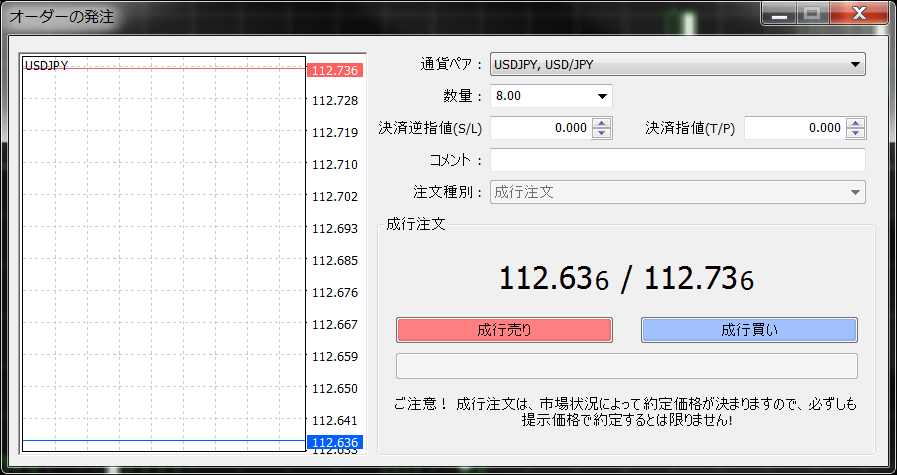Click the コメント label
Image resolution: width=897 pixels, height=475 pixels.
[x=457, y=160]
